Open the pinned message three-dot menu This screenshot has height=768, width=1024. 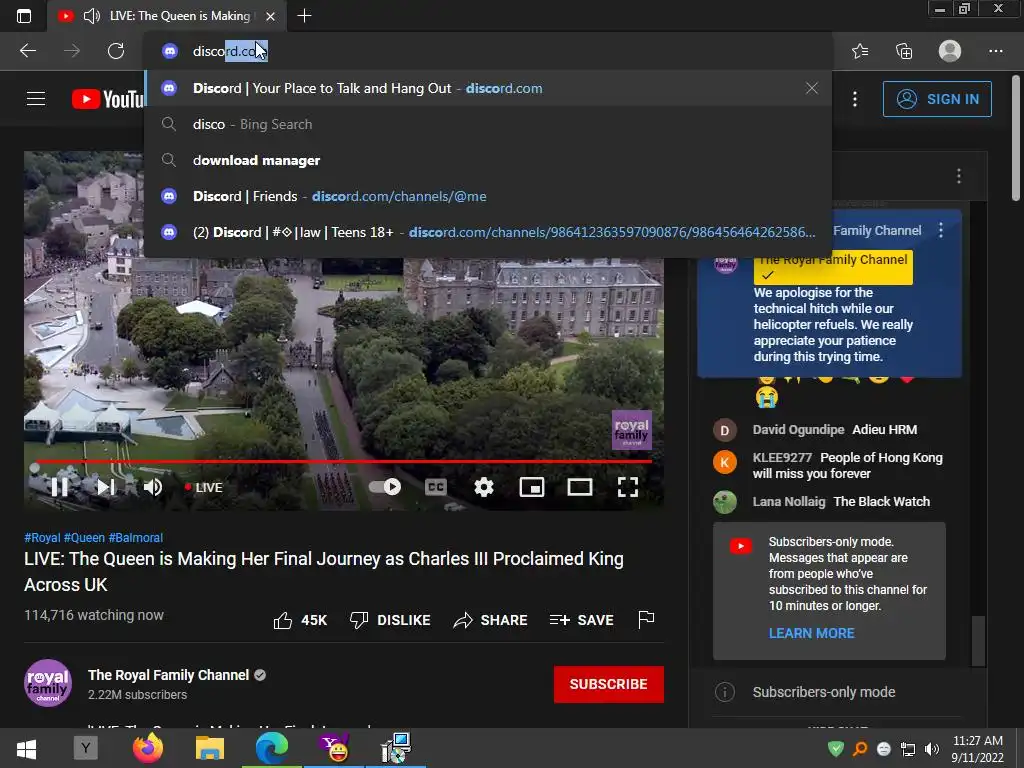point(941,230)
